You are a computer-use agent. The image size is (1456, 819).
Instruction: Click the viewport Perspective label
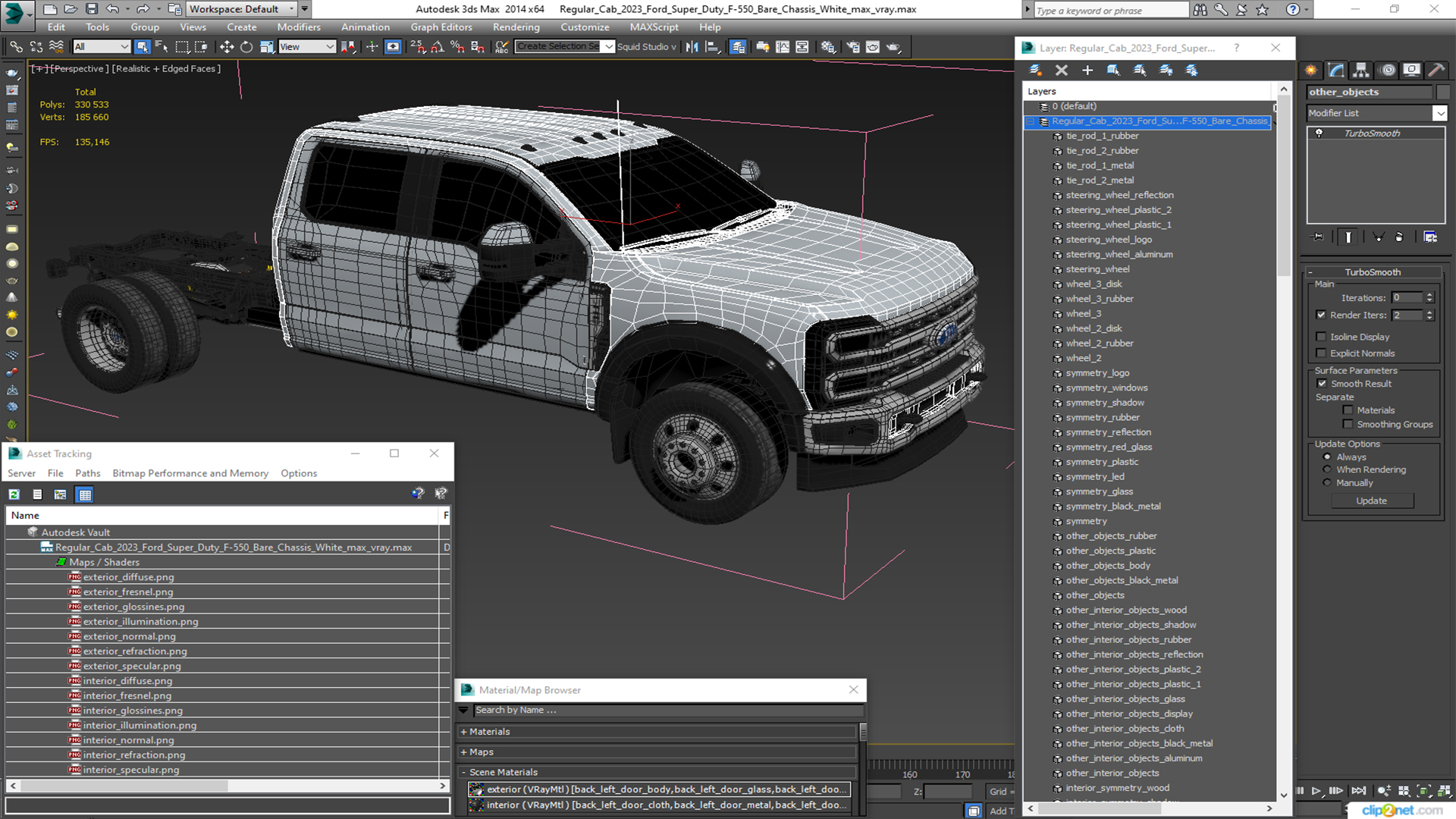coord(79,68)
